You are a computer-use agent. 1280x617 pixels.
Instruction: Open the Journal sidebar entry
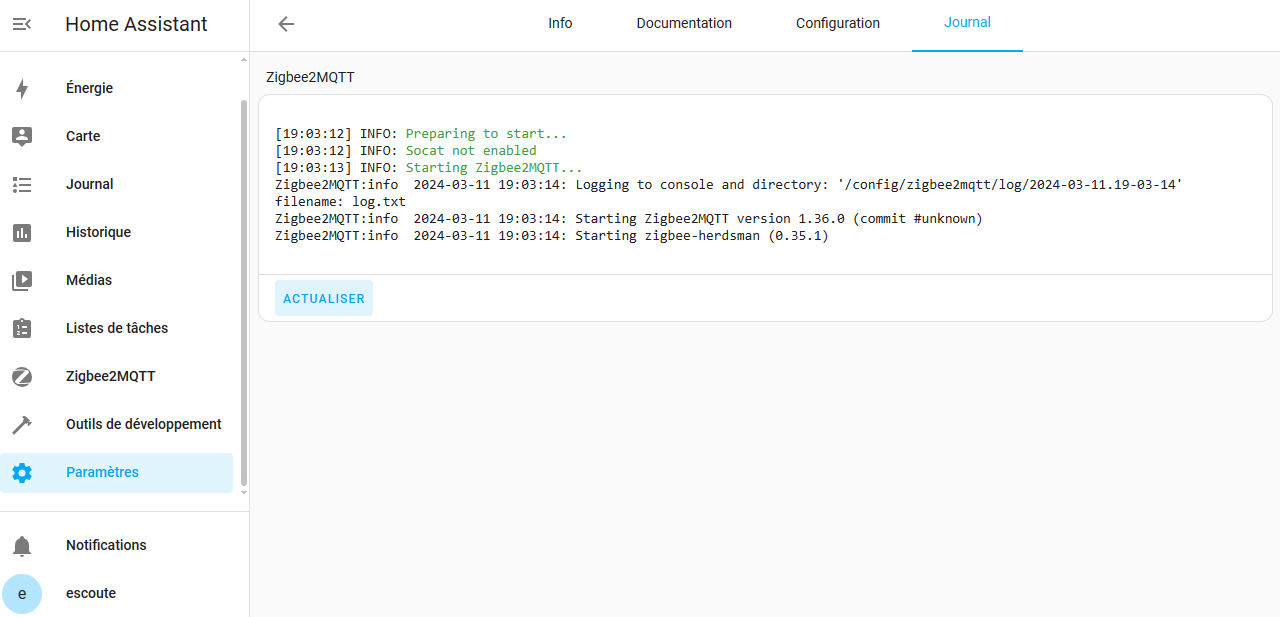[116, 184]
